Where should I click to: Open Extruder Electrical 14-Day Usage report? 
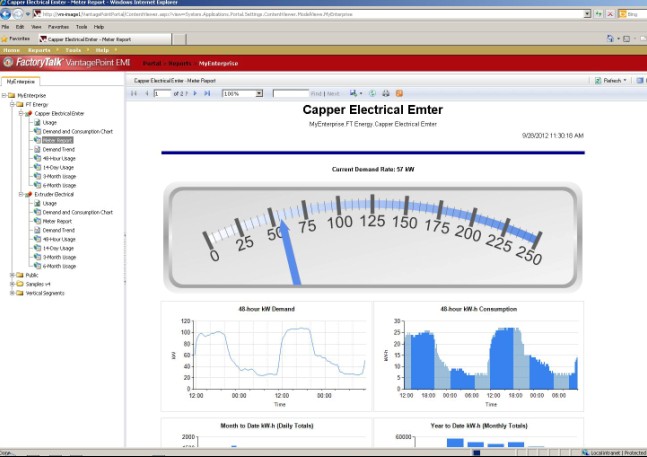58,248
